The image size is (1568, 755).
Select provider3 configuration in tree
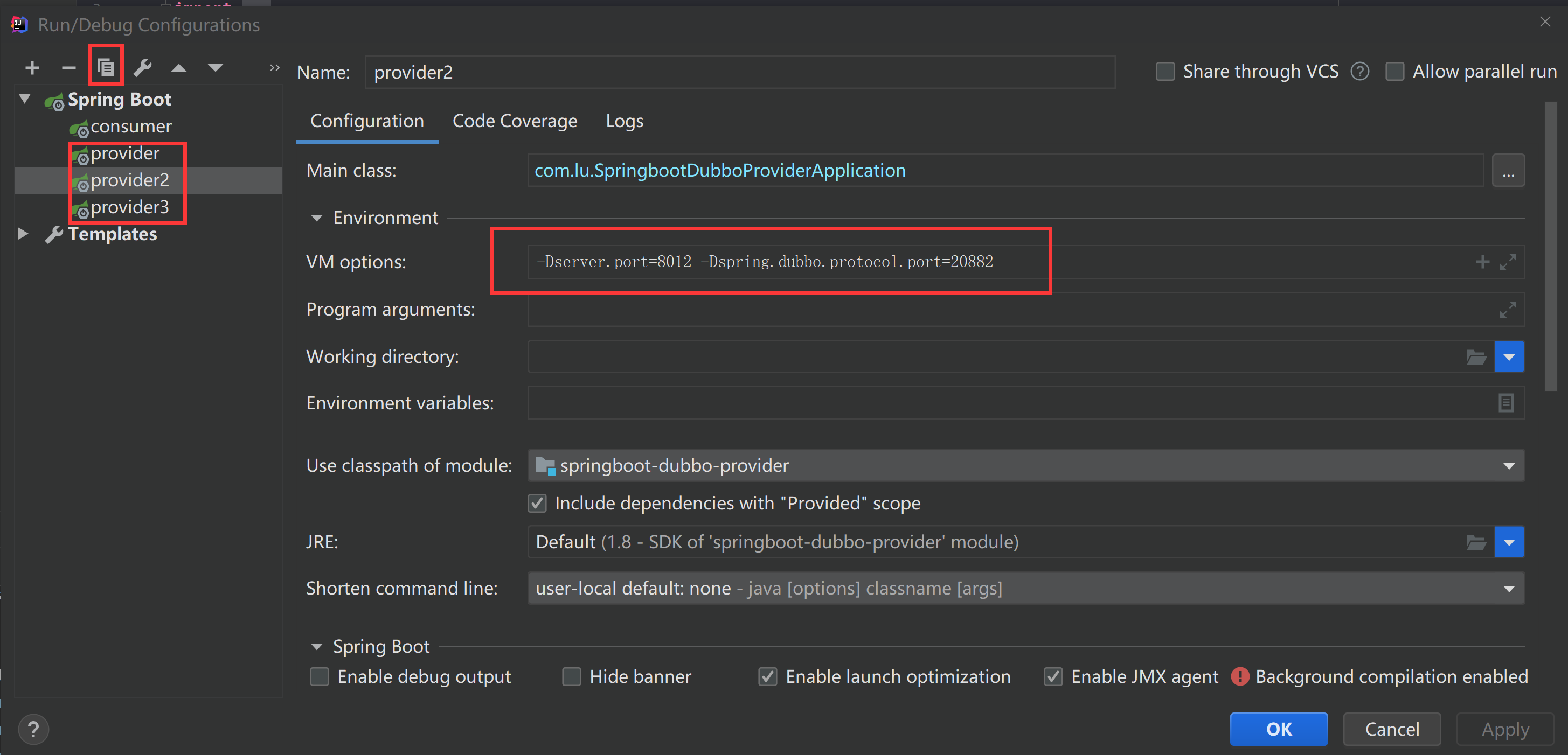(x=130, y=207)
